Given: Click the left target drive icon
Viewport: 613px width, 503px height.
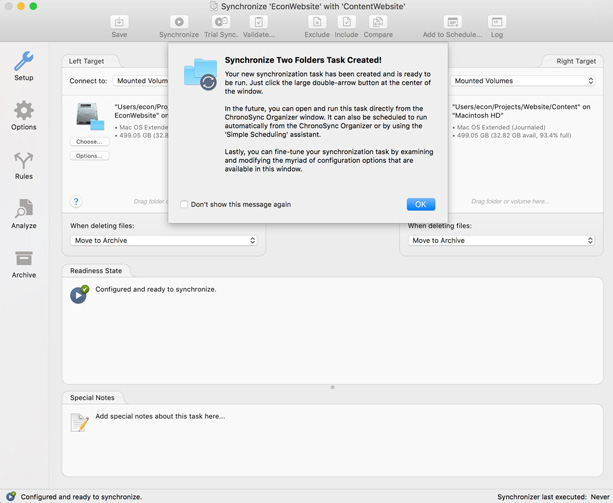Looking at the screenshot, I should pos(90,116).
